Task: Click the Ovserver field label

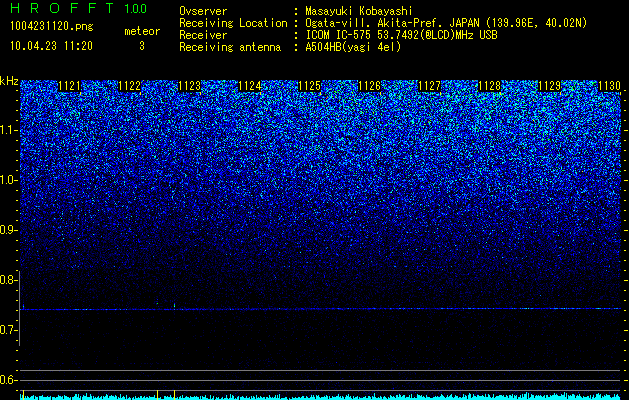Action: (203, 11)
